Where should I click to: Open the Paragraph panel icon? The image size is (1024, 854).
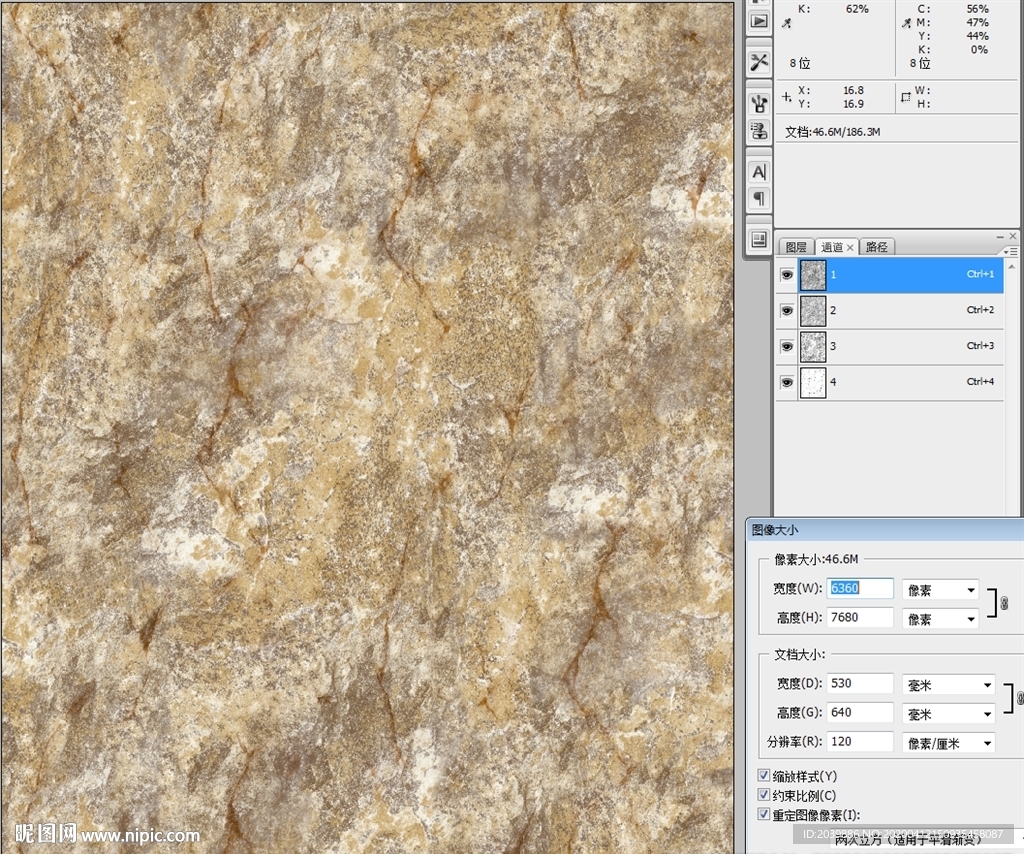tap(759, 198)
